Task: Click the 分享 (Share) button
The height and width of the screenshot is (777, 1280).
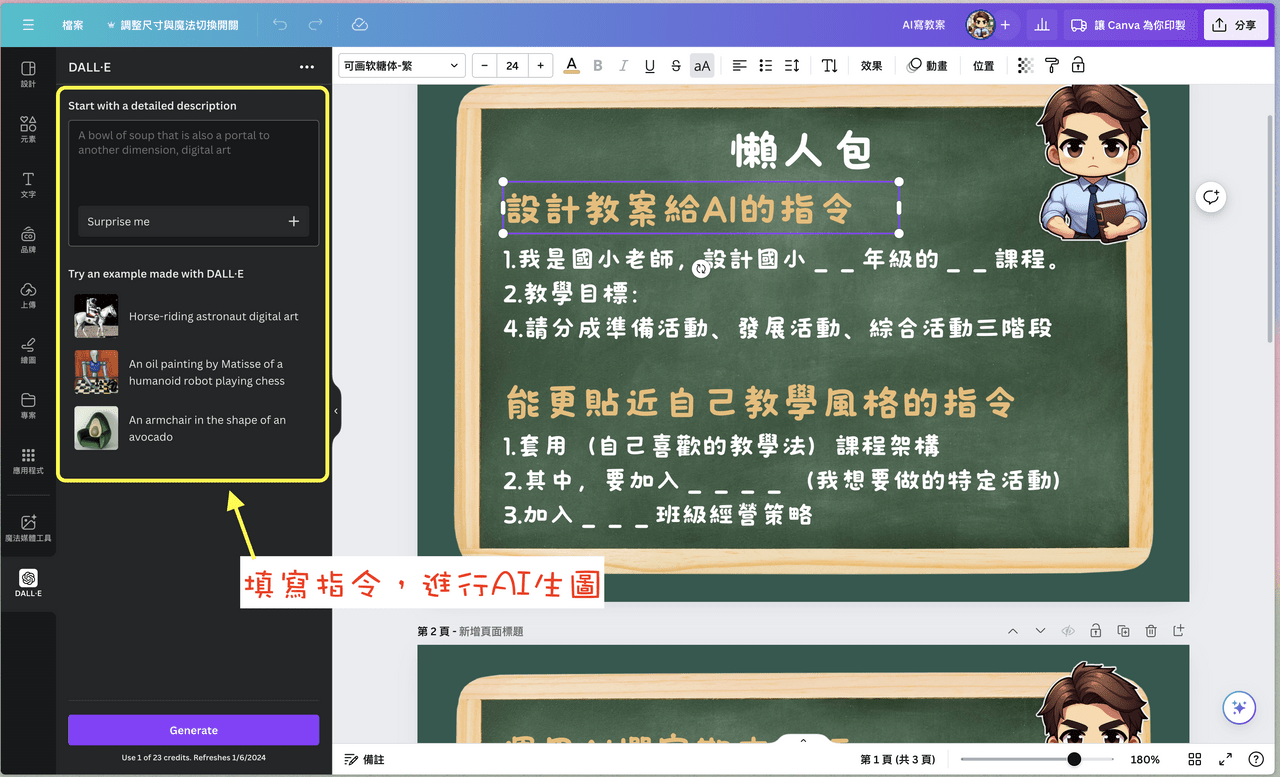Action: [1235, 24]
